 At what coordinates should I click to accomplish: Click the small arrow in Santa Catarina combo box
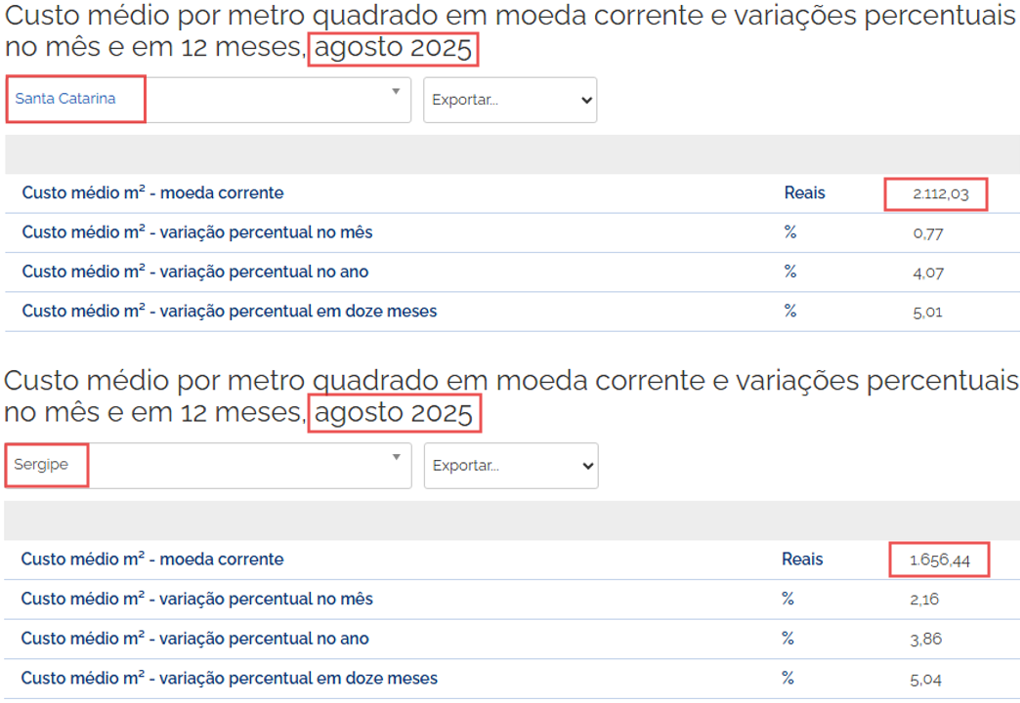pos(395,92)
